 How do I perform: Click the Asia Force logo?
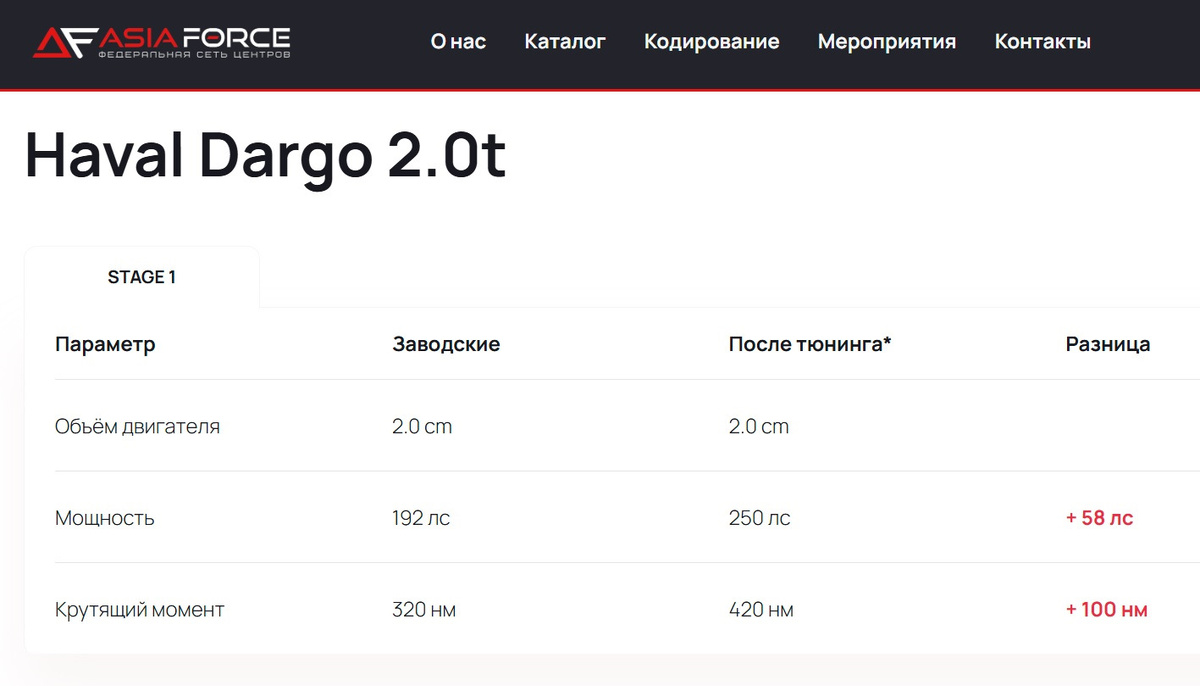162,42
